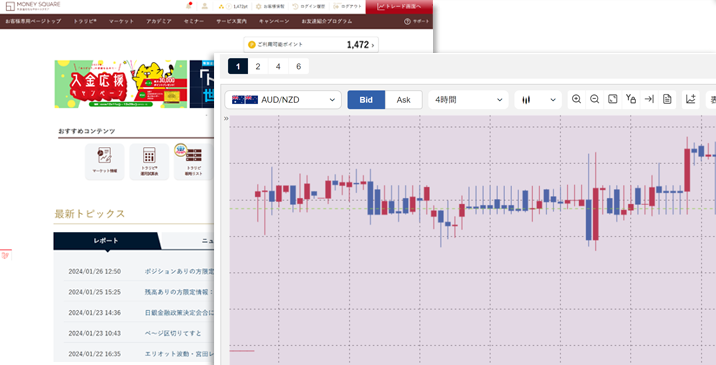Image resolution: width=716 pixels, height=365 pixels.
Task: Toggle the Y-axis lock icon
Action: click(631, 99)
